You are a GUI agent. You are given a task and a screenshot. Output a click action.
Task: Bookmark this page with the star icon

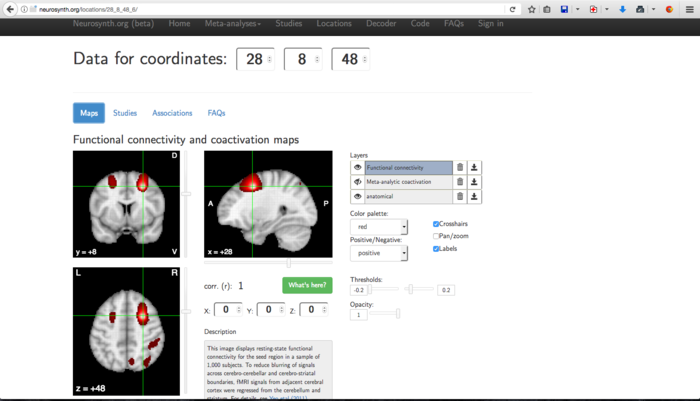pos(531,9)
